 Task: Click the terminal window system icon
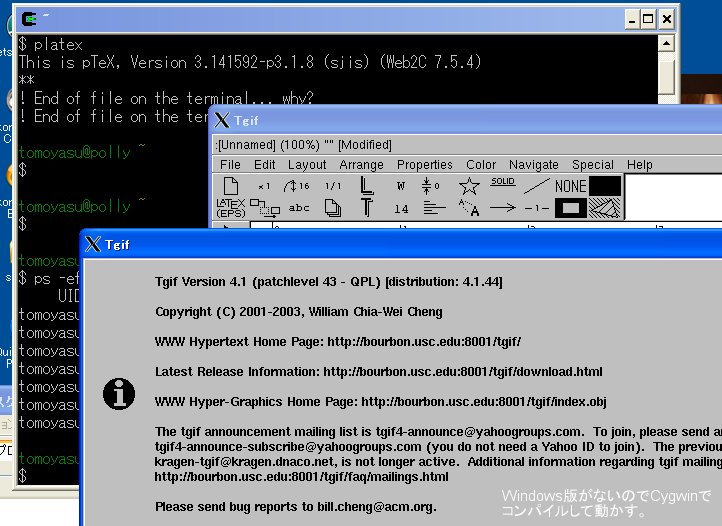pos(29,19)
